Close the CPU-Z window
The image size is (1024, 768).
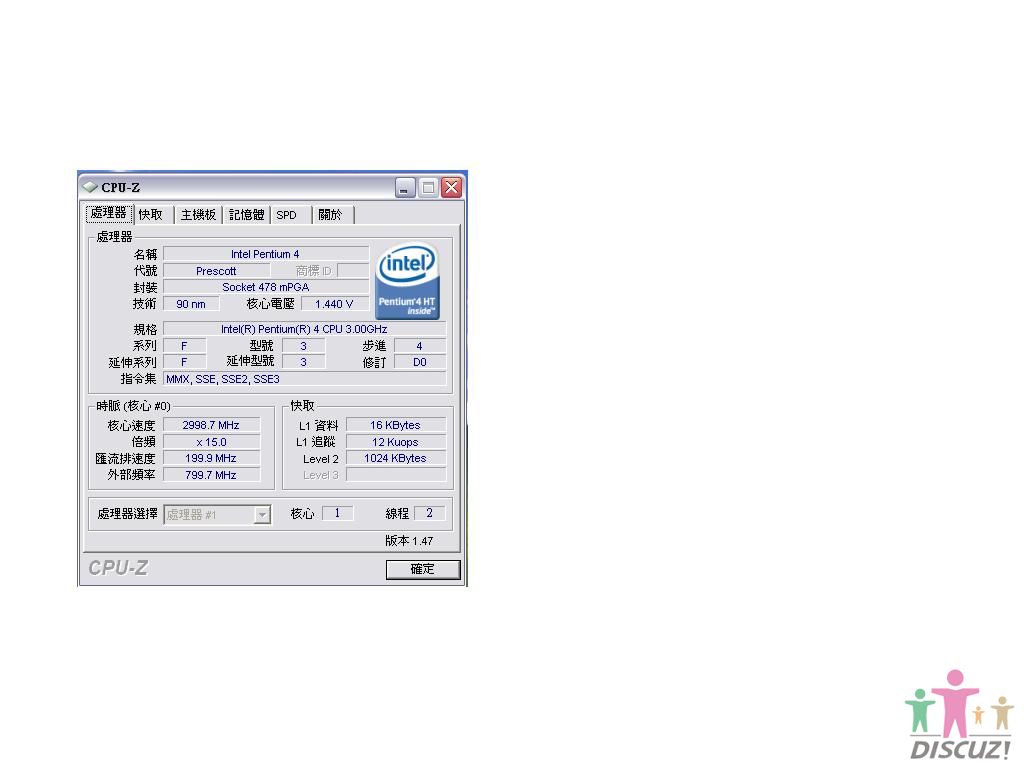451,188
